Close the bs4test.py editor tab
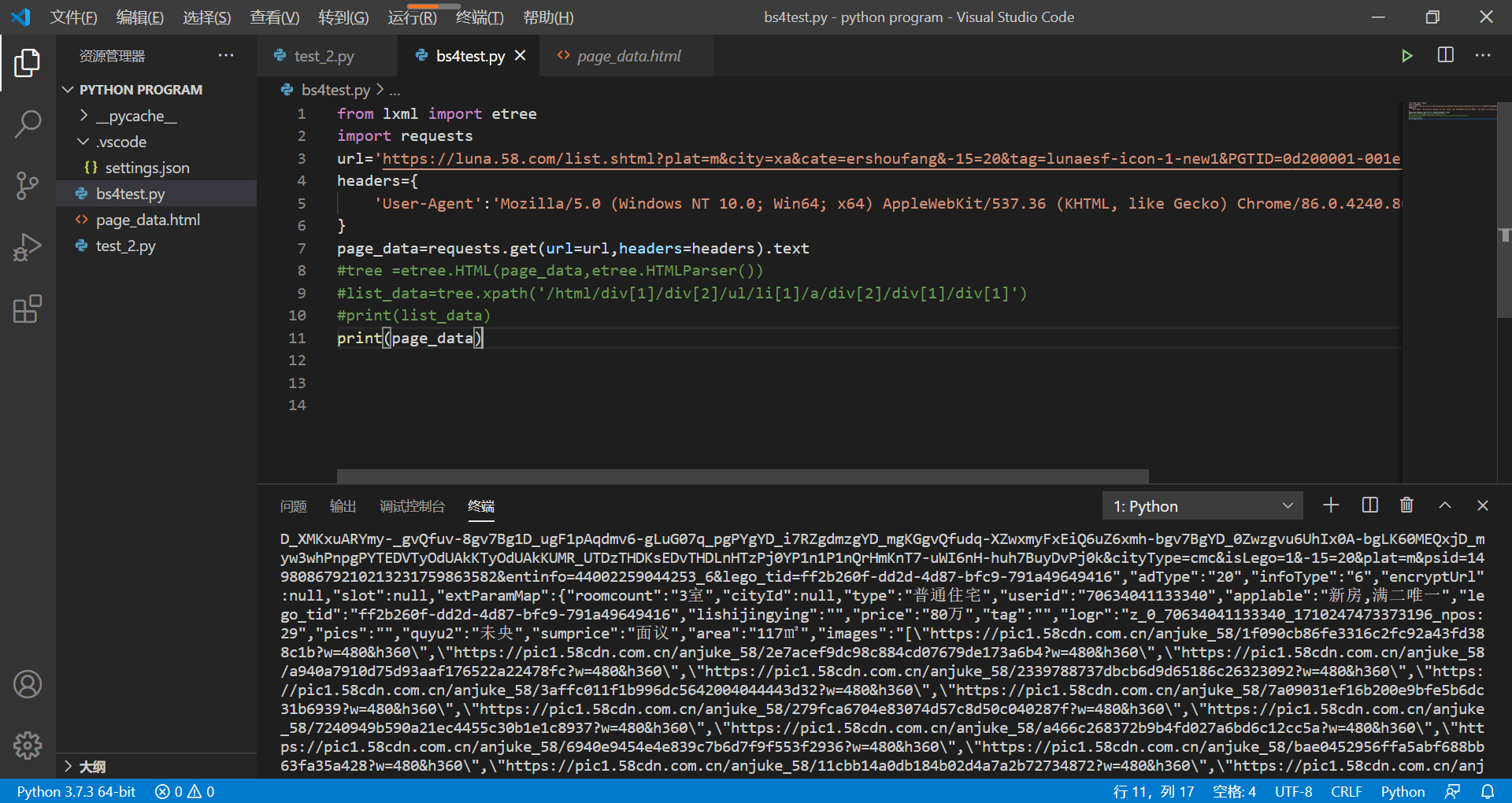The height and width of the screenshot is (803, 1512). pyautogui.click(x=520, y=55)
